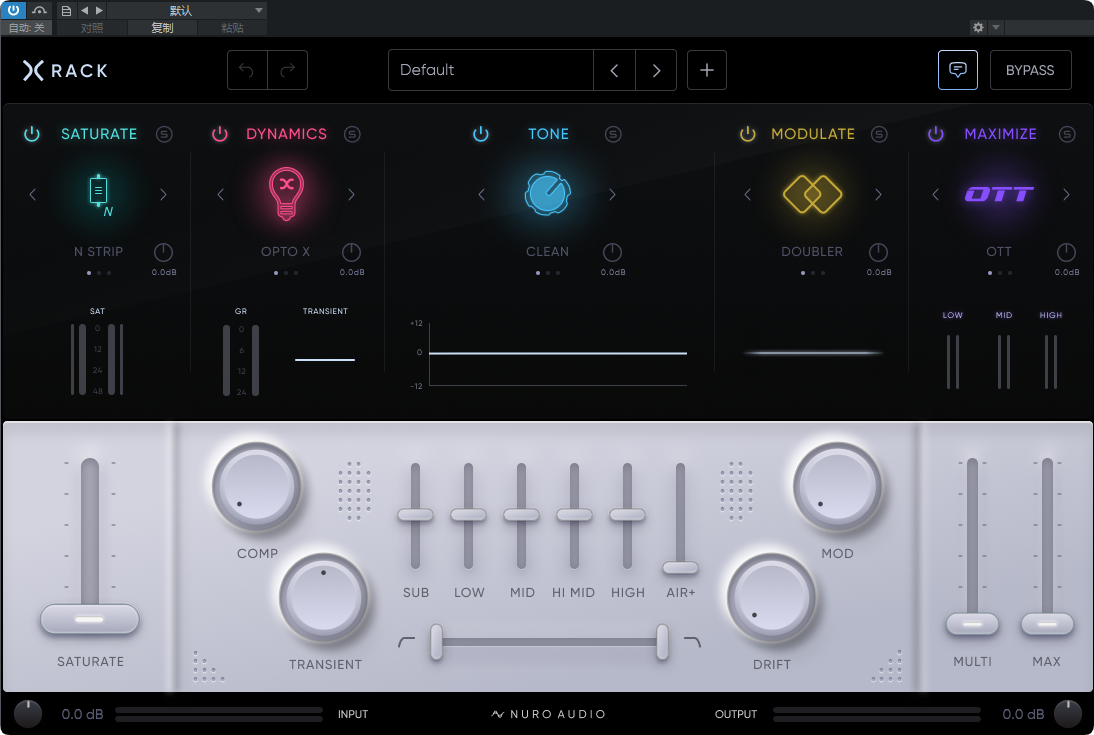The image size is (1094, 735).
Task: Toggle the DYNAMICS module power icon
Action: (220, 134)
